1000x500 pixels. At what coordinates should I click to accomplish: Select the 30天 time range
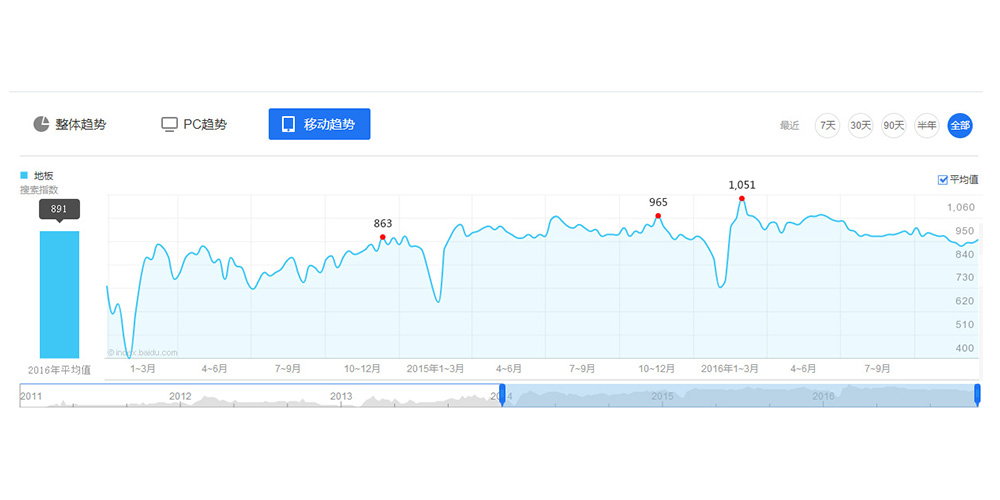pyautogui.click(x=860, y=125)
